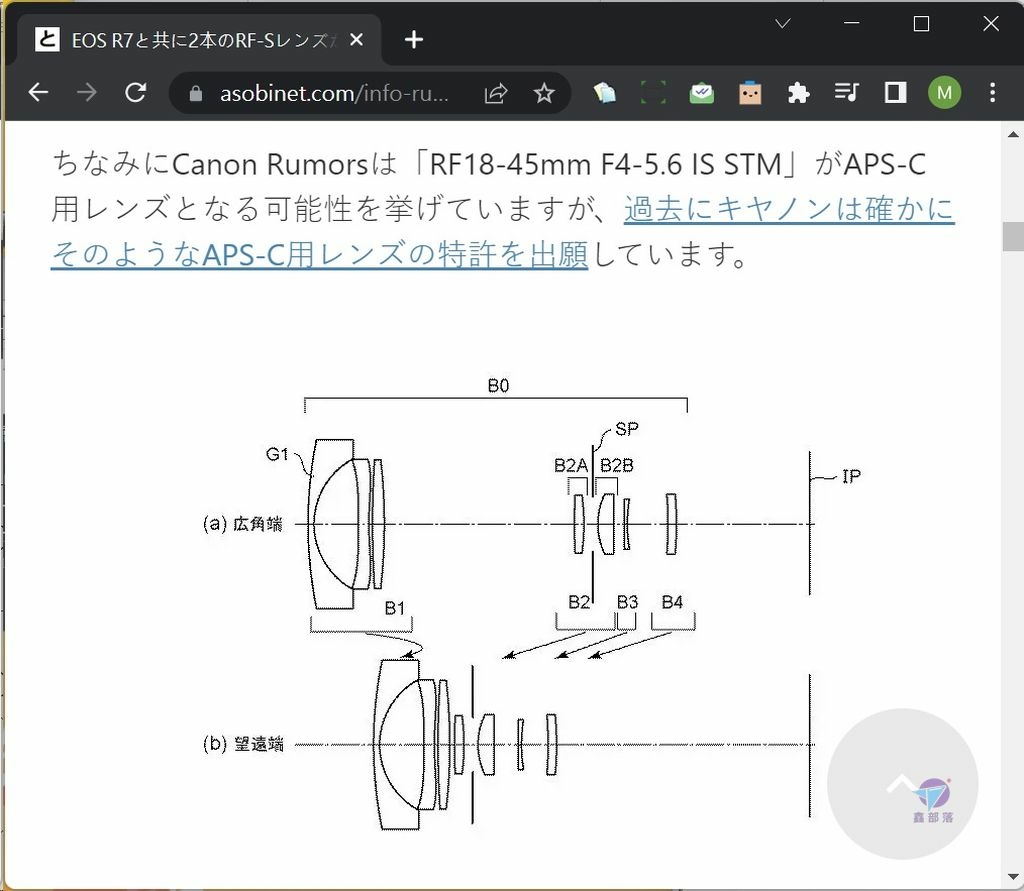This screenshot has height=891, width=1024.
Task: Open the green mail-check extension
Action: (x=701, y=93)
